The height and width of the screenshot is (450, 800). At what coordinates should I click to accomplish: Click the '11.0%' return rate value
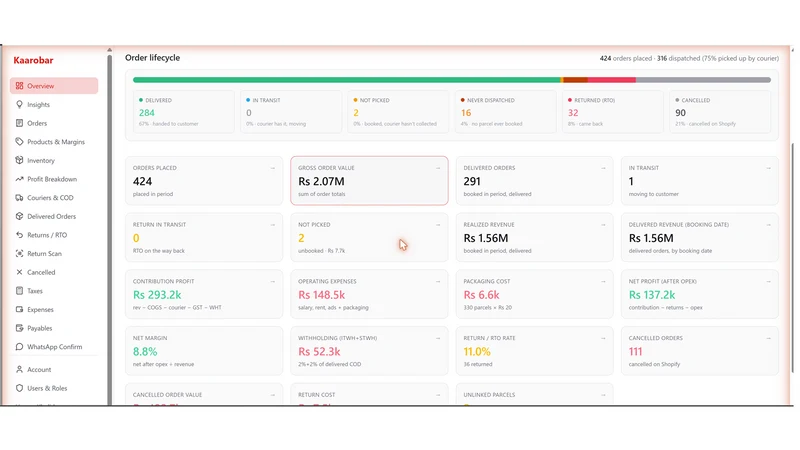(477, 352)
